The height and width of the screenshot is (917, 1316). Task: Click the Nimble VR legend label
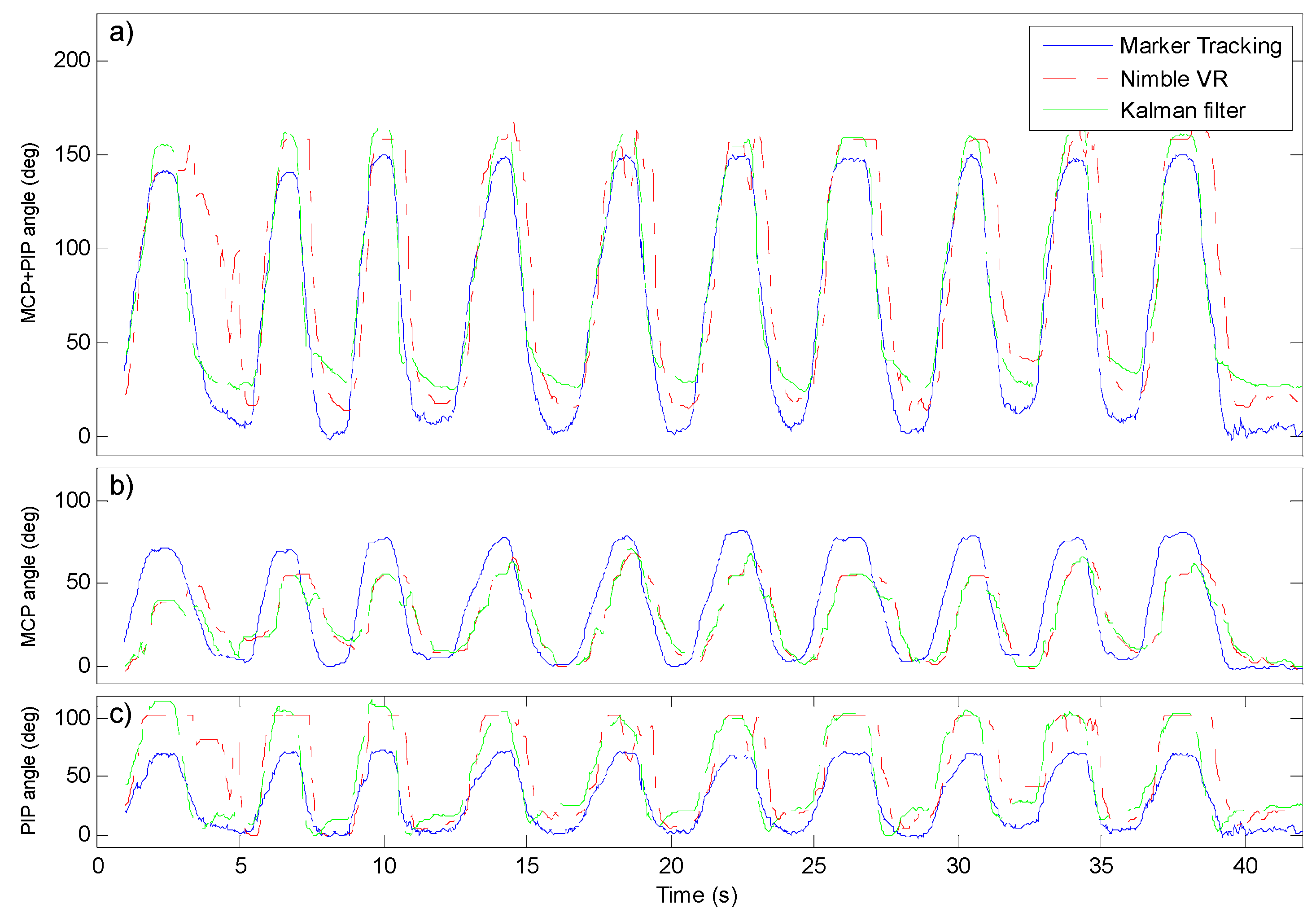[1174, 79]
